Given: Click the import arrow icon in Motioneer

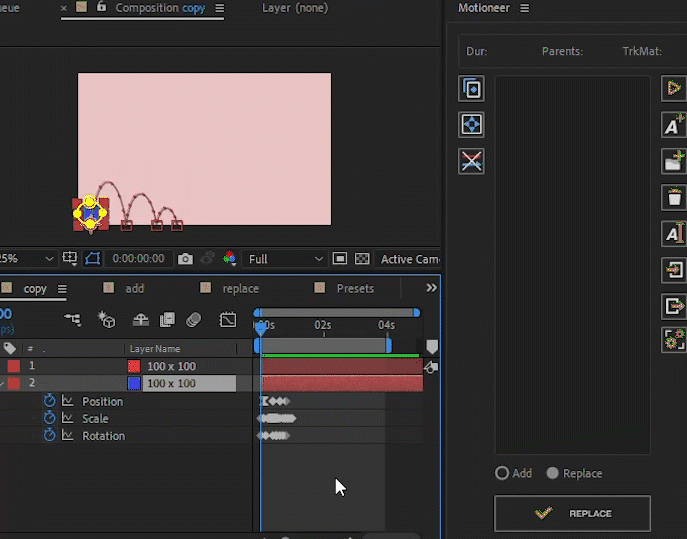Looking at the screenshot, I should pyautogui.click(x=674, y=270).
